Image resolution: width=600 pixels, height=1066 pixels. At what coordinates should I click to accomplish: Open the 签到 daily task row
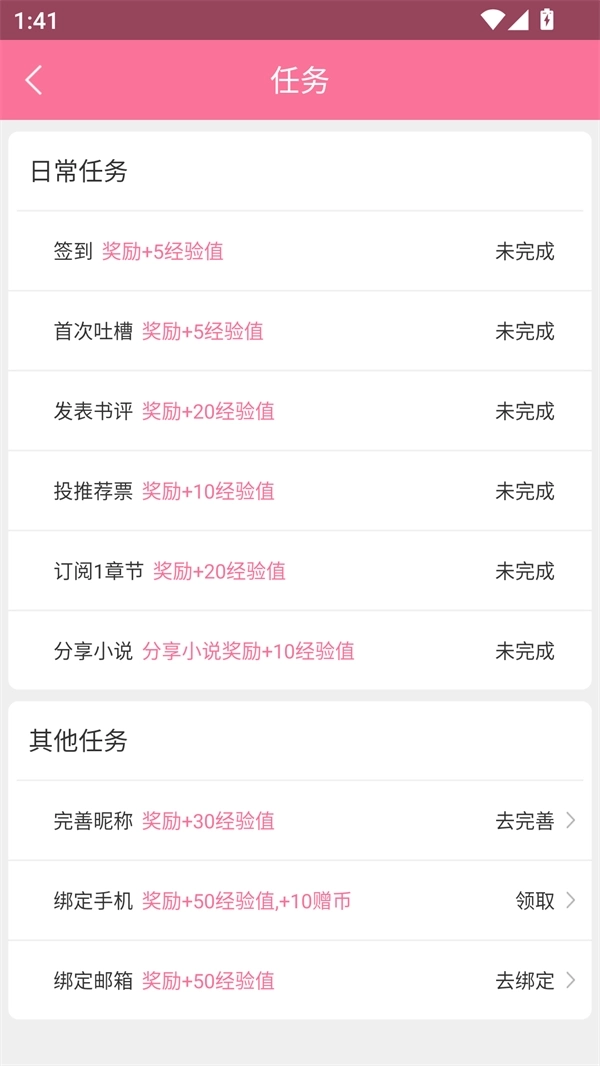[73, 251]
